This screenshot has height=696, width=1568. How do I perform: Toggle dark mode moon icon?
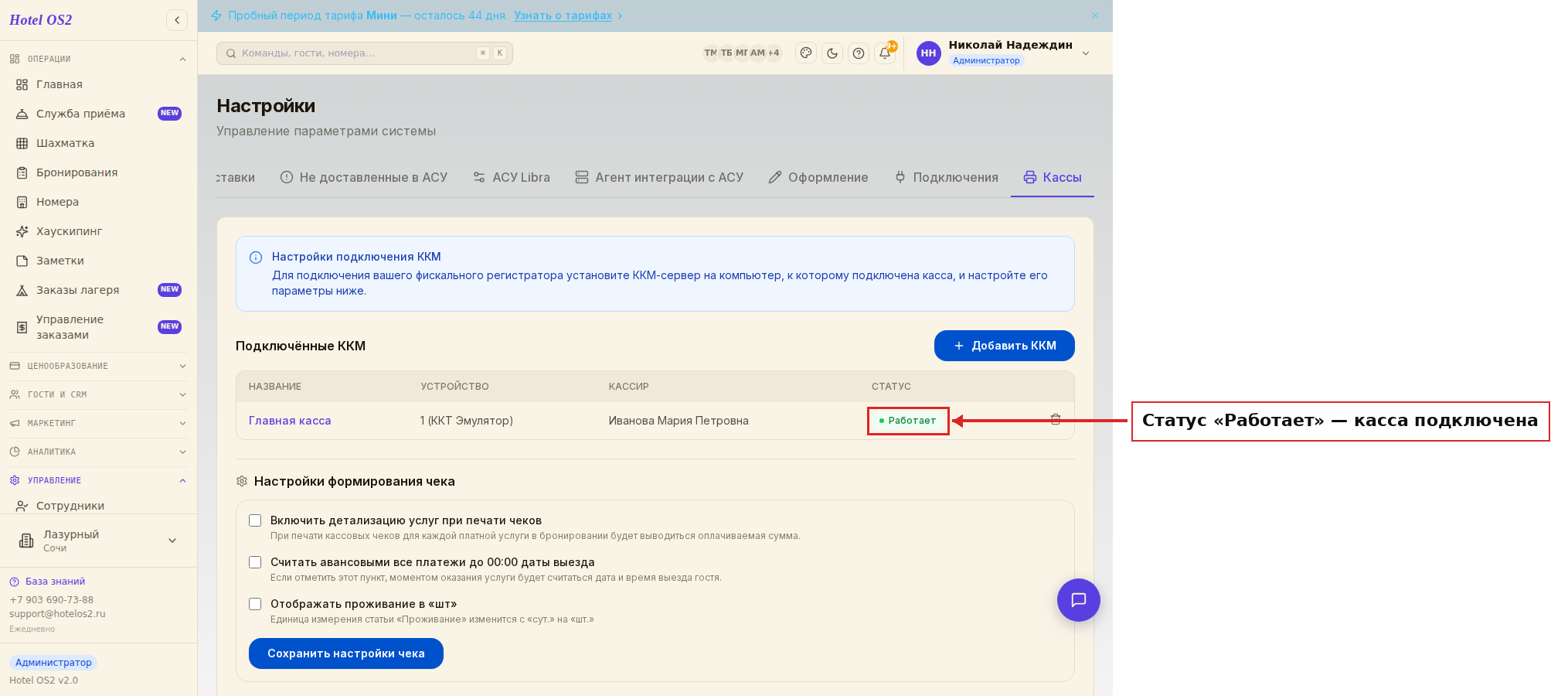[x=832, y=53]
